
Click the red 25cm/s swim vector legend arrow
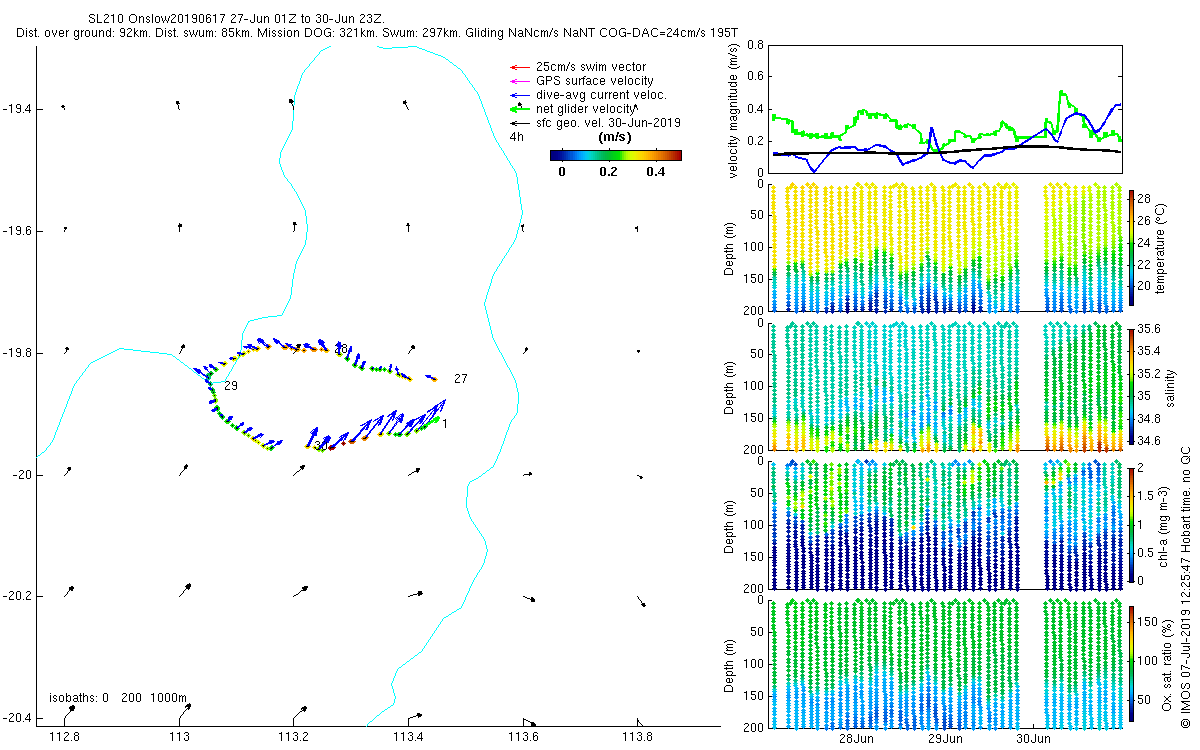click(519, 67)
